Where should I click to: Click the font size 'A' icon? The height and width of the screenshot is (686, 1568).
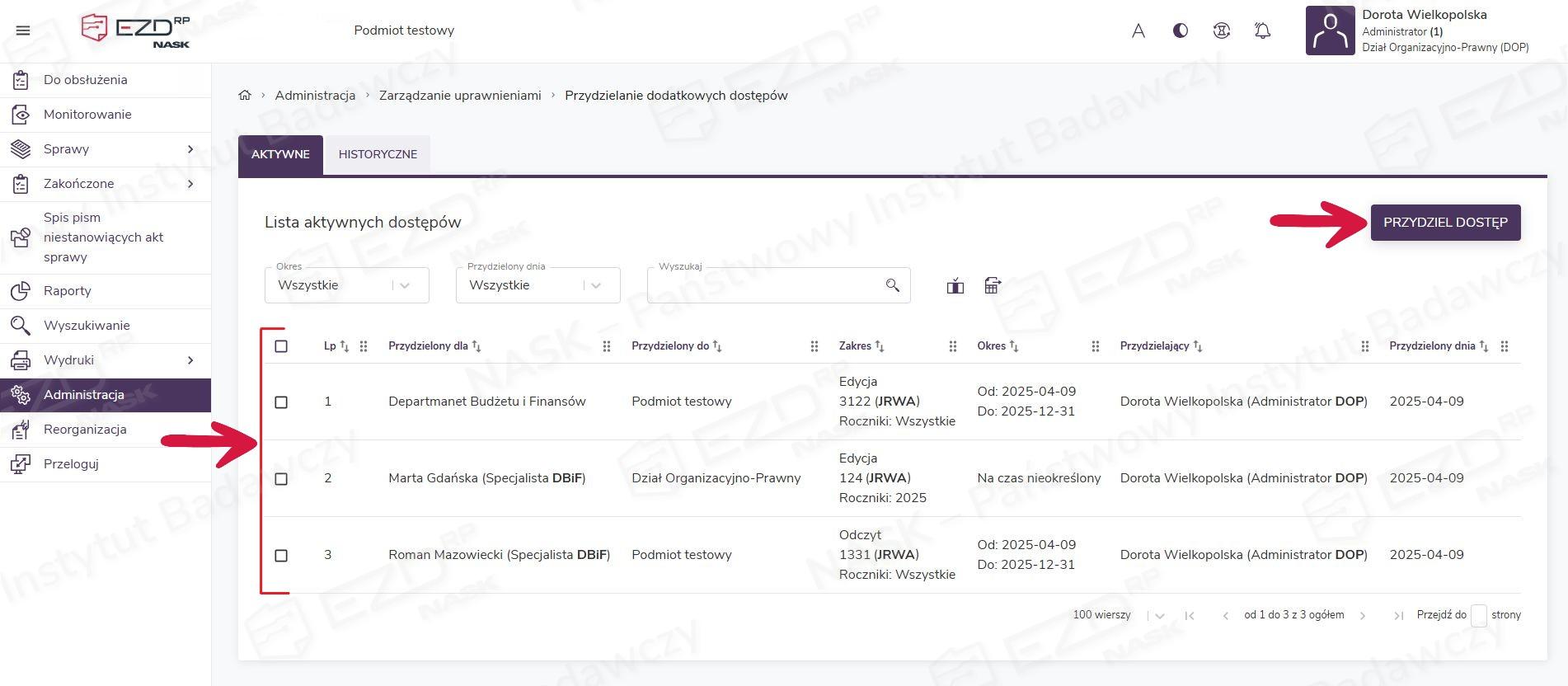(1138, 31)
